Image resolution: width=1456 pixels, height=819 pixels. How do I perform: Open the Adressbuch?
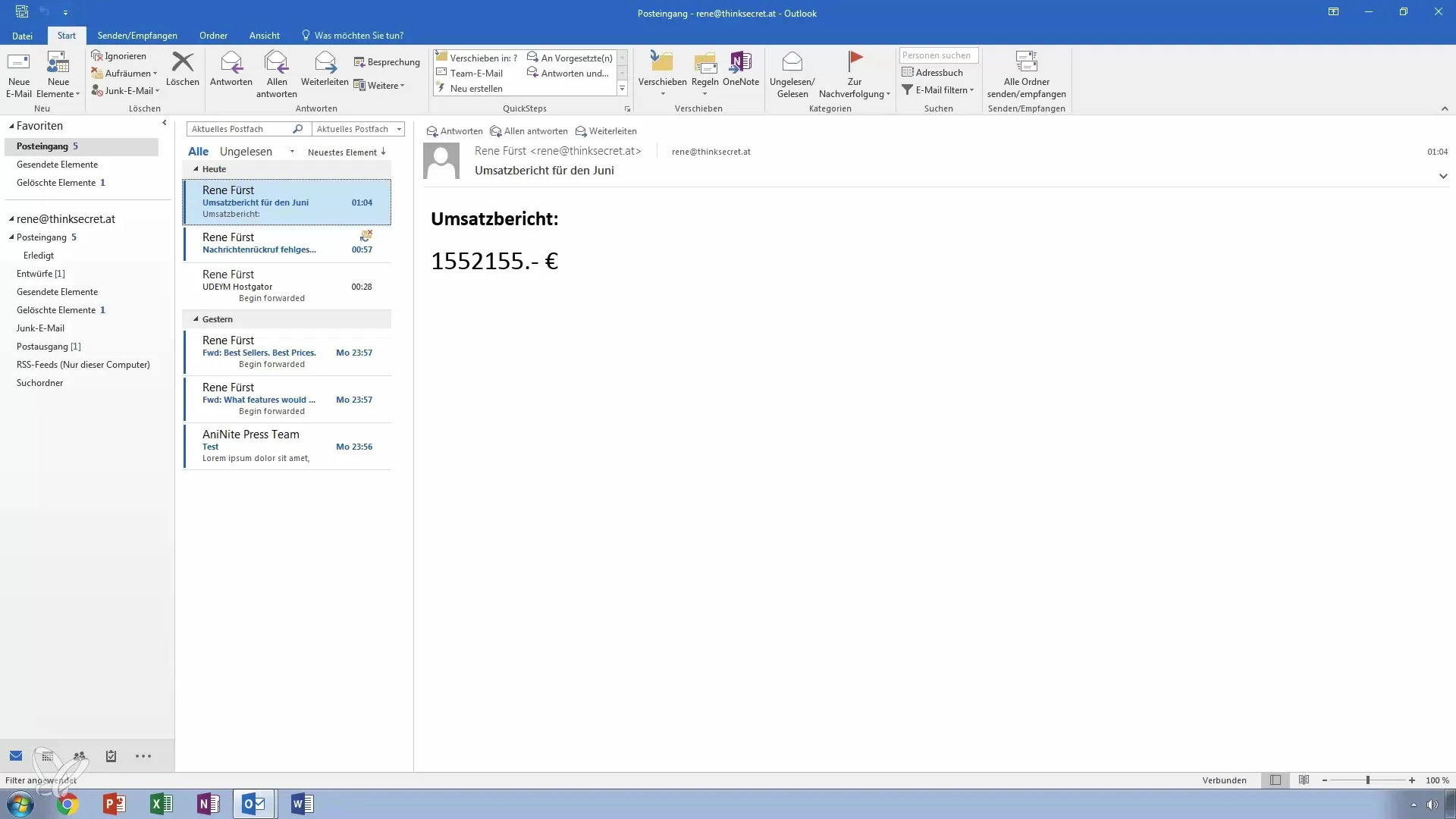pos(932,73)
